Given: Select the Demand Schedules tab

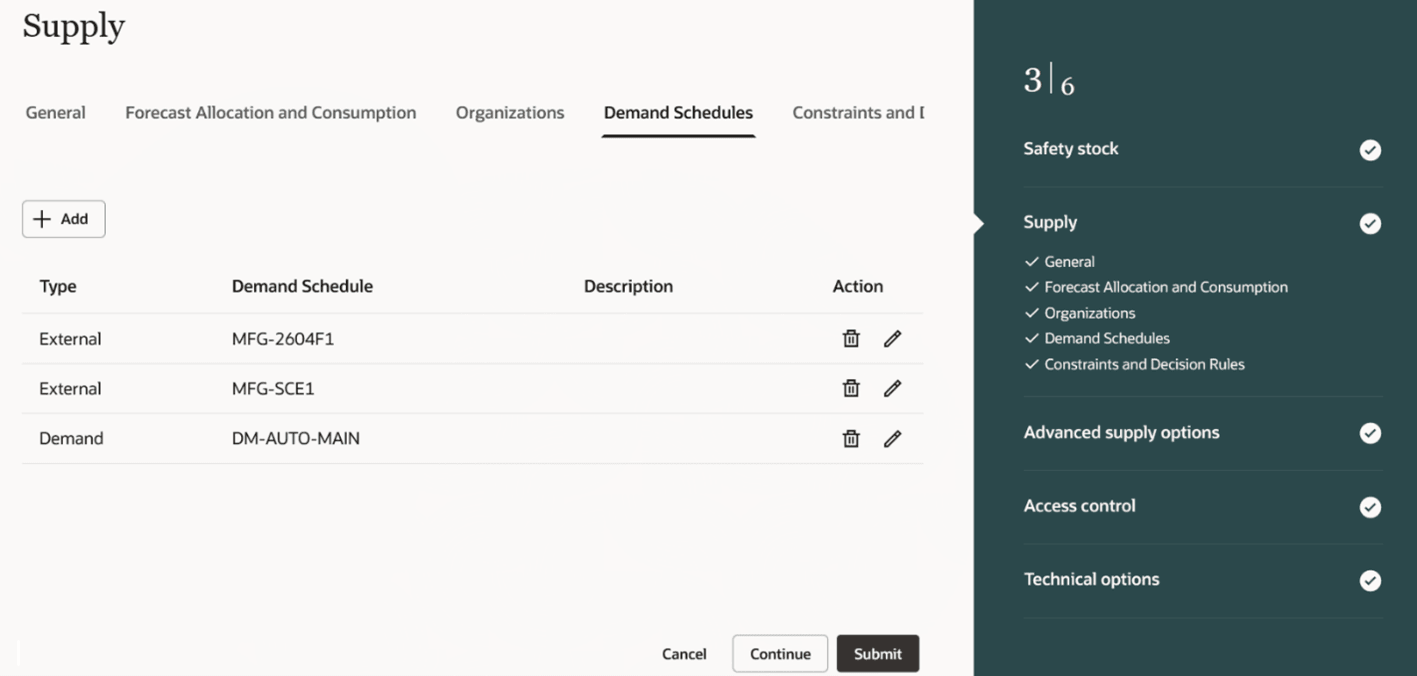Looking at the screenshot, I should 678,113.
